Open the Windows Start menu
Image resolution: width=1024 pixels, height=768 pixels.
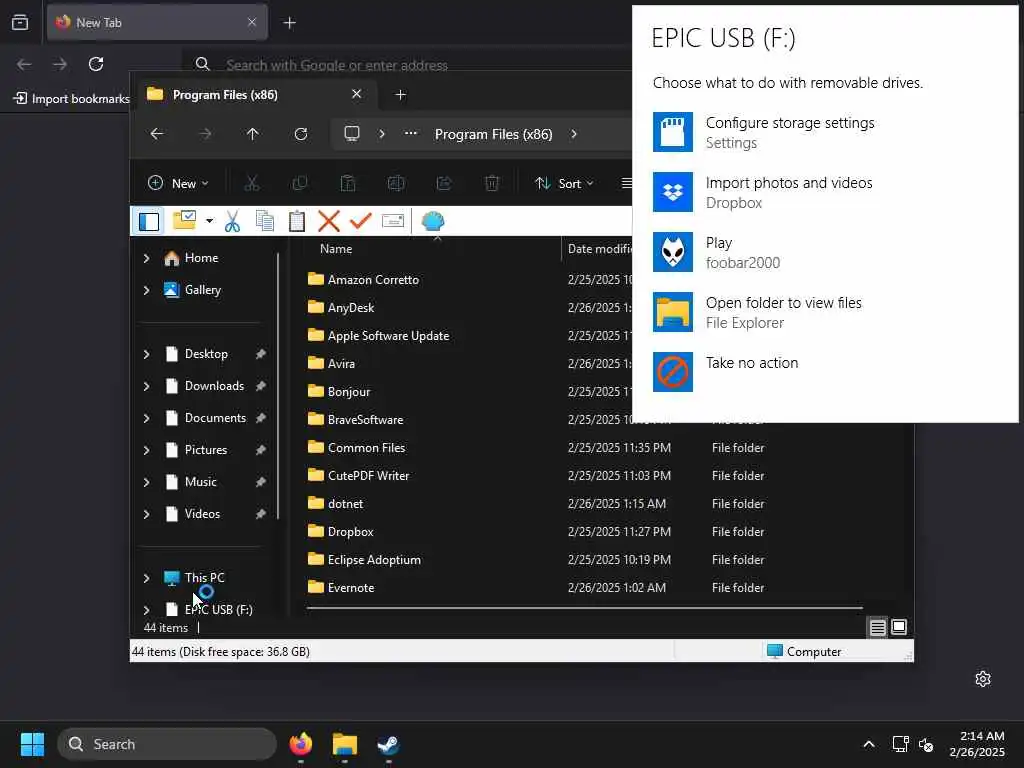click(32, 744)
